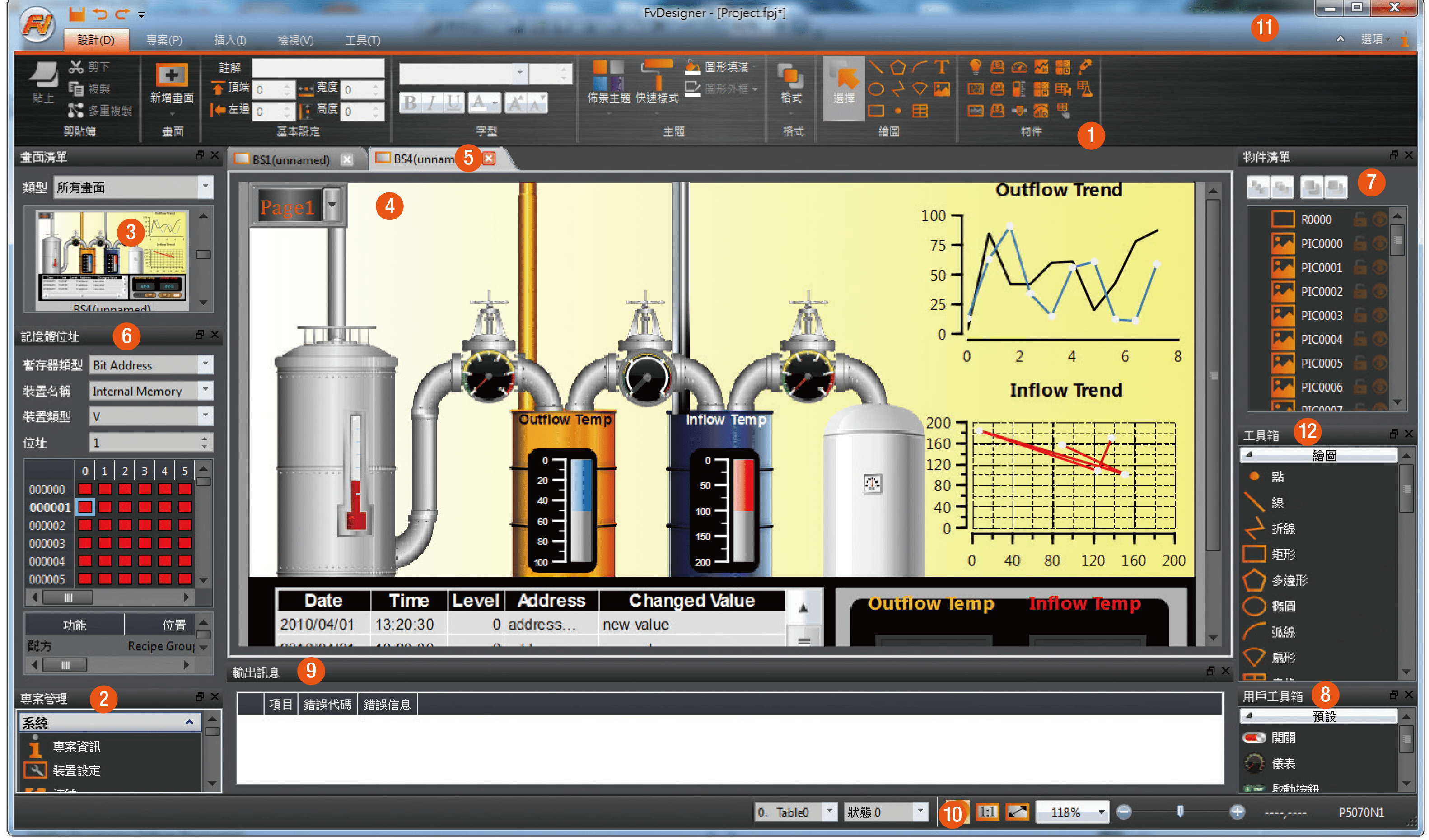
Task: Click the 1:1 actual size button
Action: 987,812
